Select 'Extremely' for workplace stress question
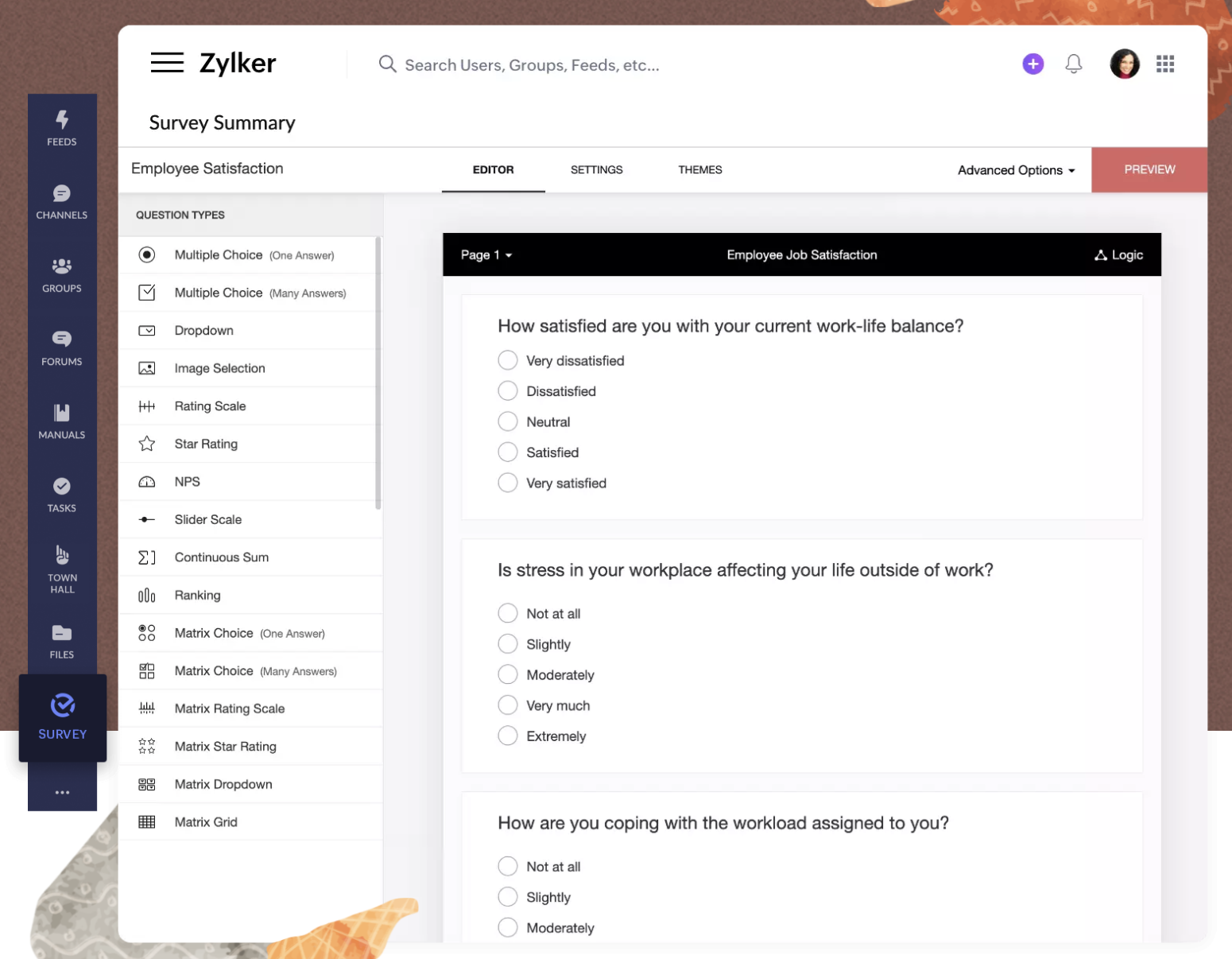Screen dimensions: 1232x959 pyautogui.click(x=508, y=736)
